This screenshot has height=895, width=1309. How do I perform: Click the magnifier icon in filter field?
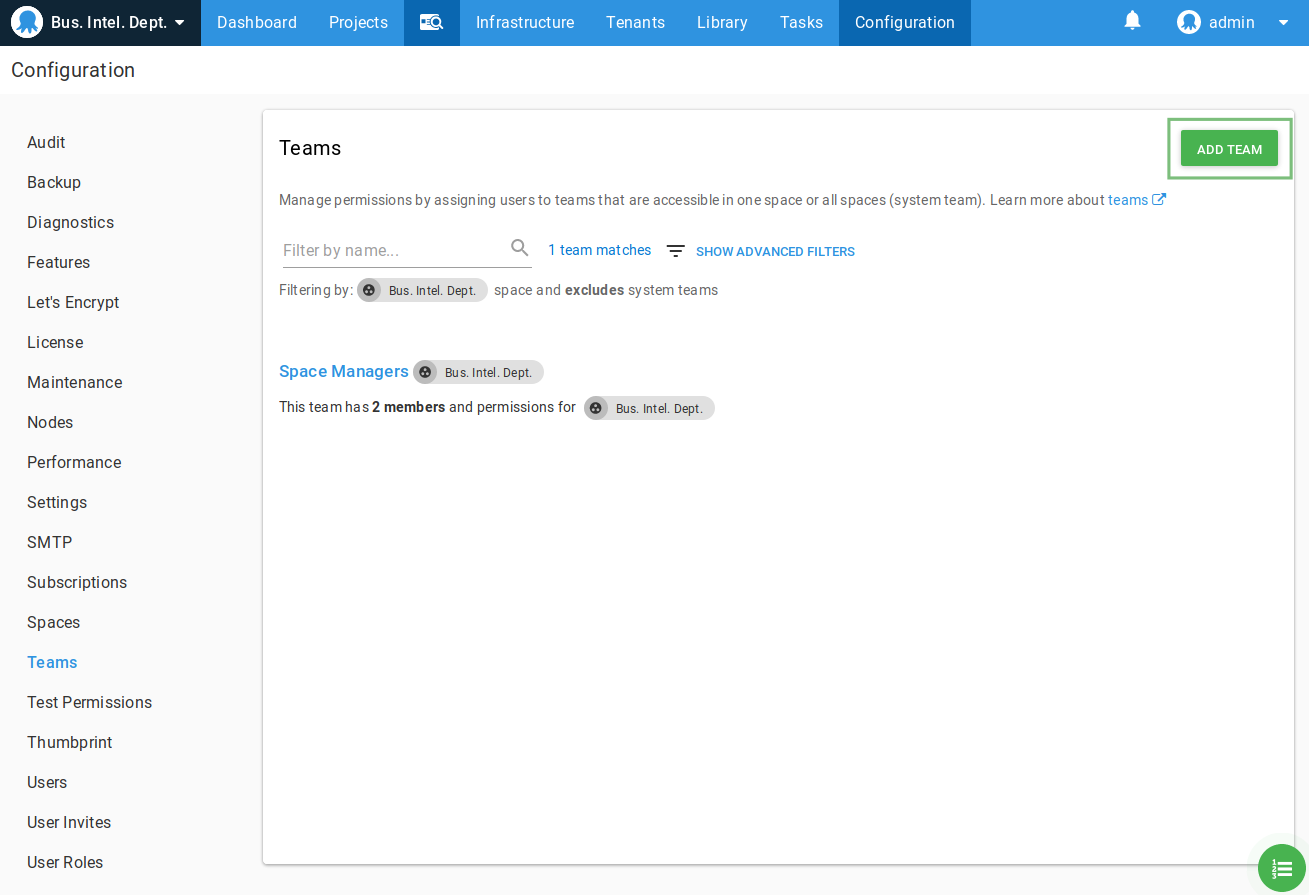[520, 248]
